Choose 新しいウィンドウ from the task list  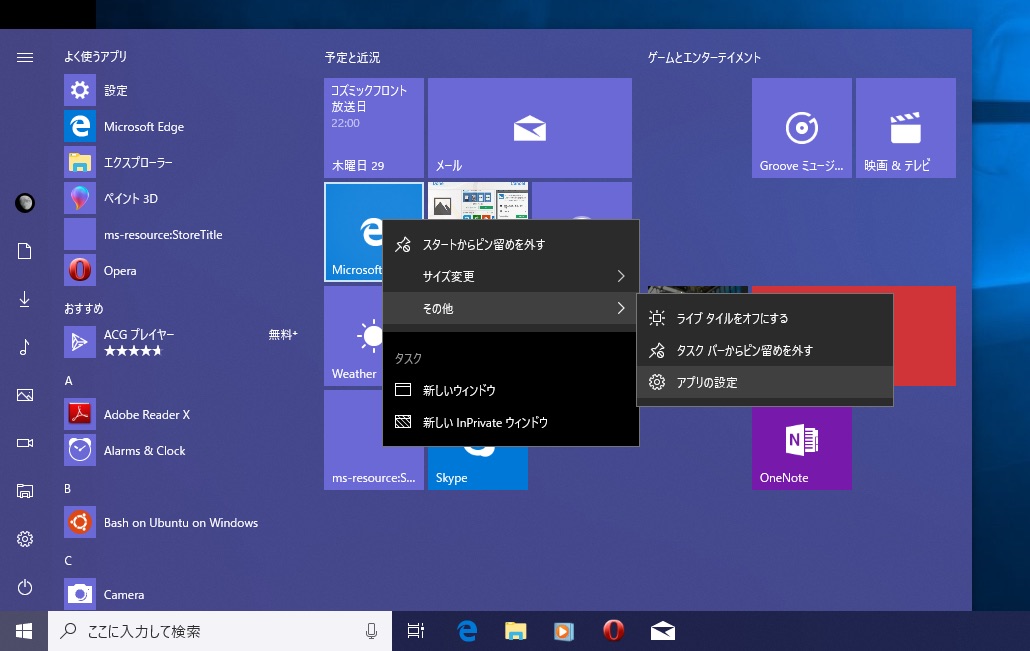click(x=510, y=390)
